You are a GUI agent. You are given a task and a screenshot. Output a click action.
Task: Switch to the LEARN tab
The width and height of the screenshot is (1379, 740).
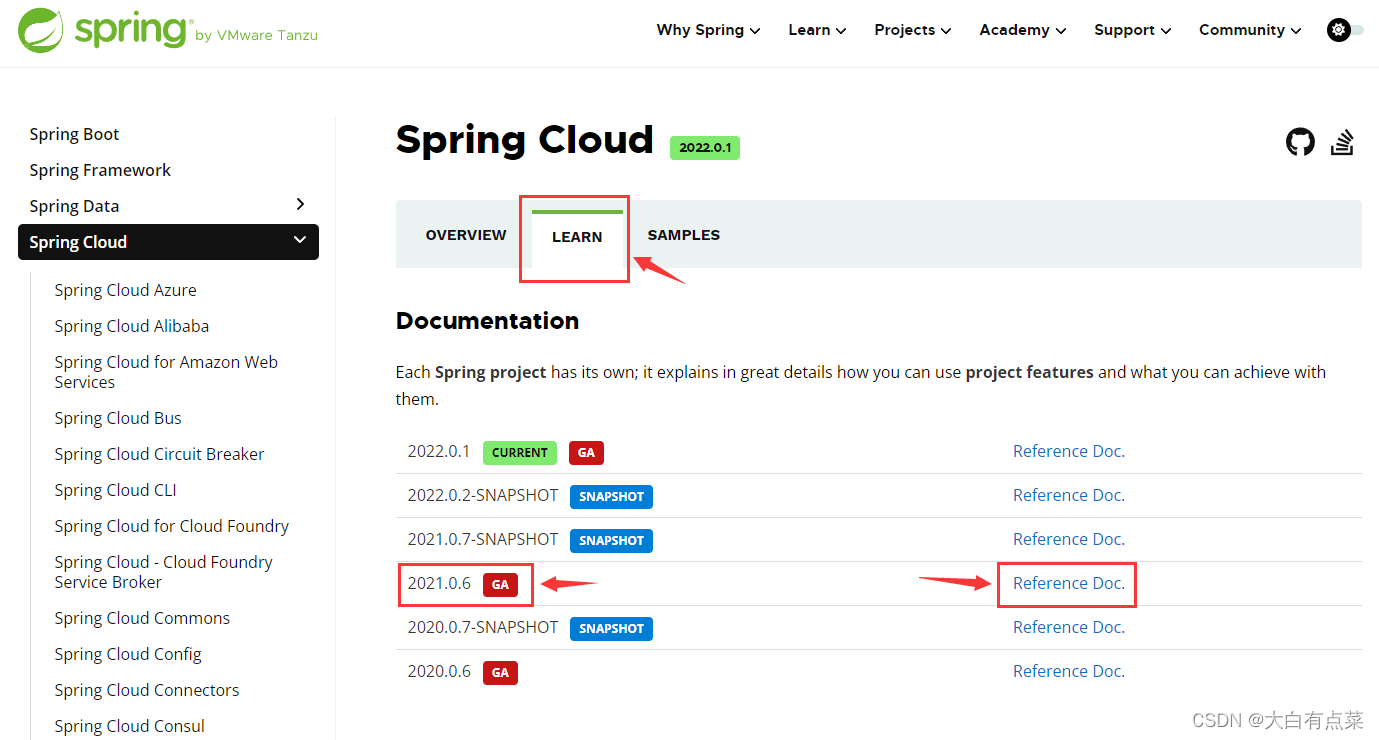pyautogui.click(x=577, y=237)
